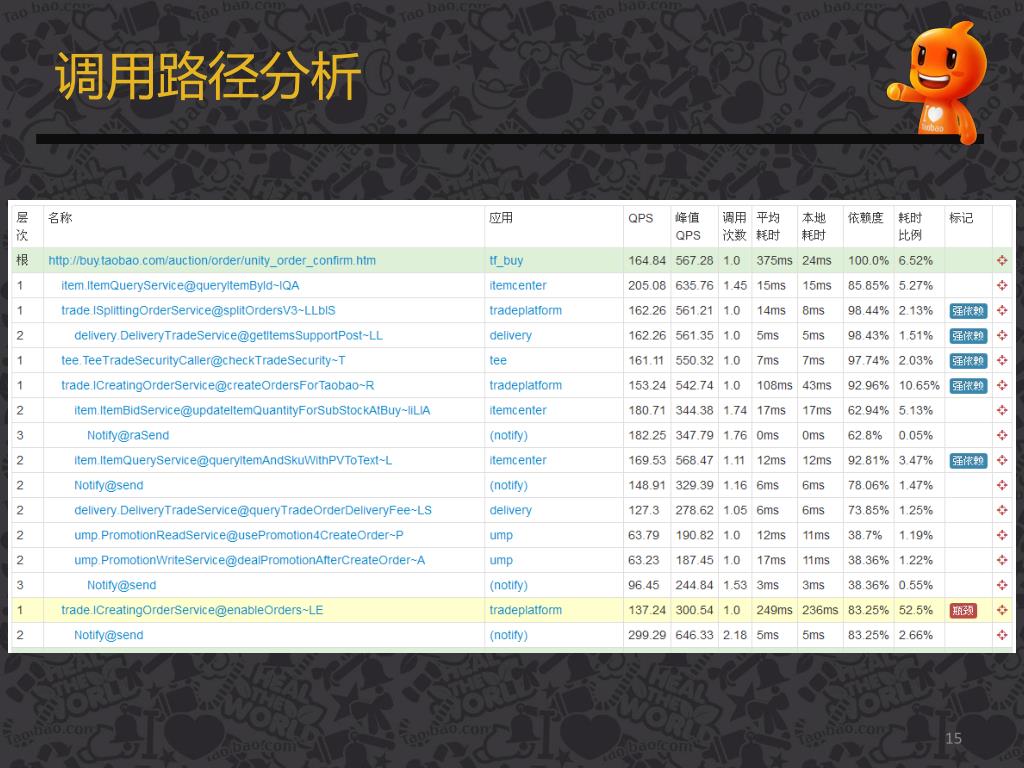Viewport: 1024px width, 768px height.
Task: Click the 本地耗时 column header
Action: (814, 226)
